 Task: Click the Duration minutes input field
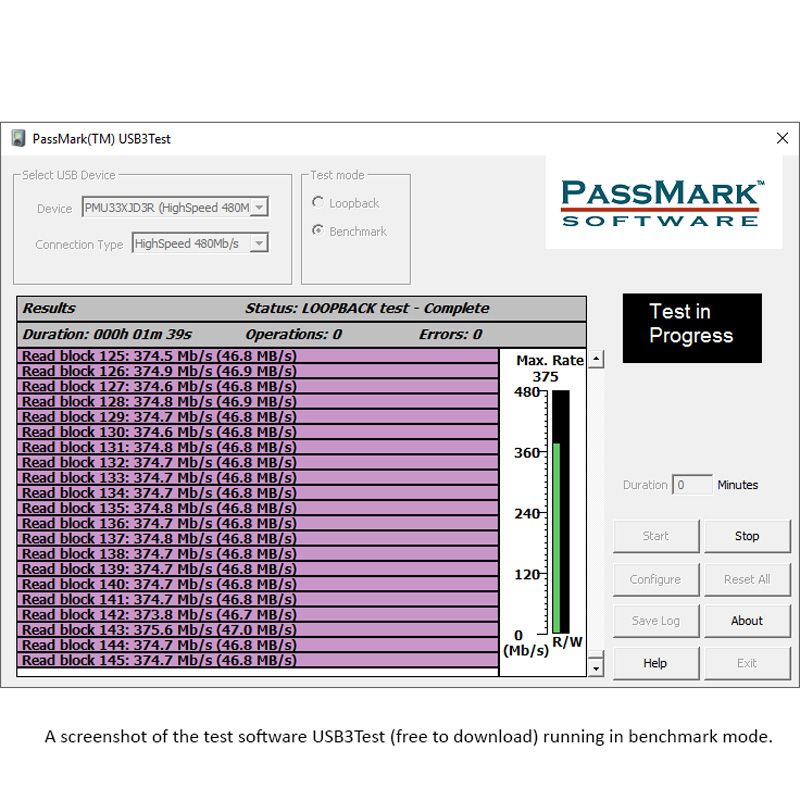click(692, 485)
